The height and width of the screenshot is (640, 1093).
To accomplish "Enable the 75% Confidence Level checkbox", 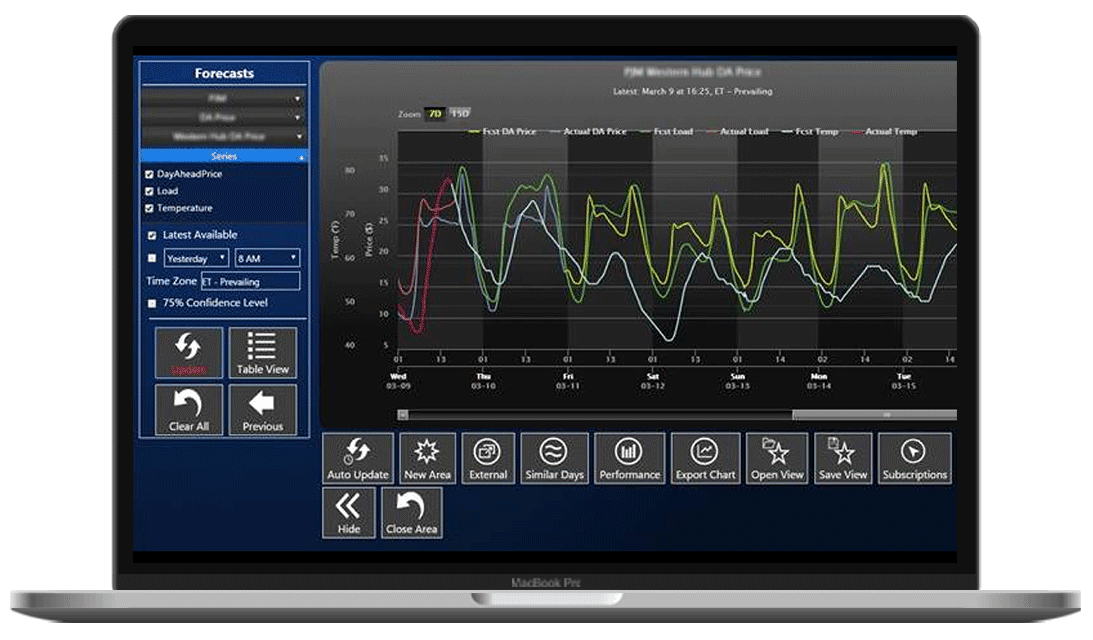I will 152,303.
